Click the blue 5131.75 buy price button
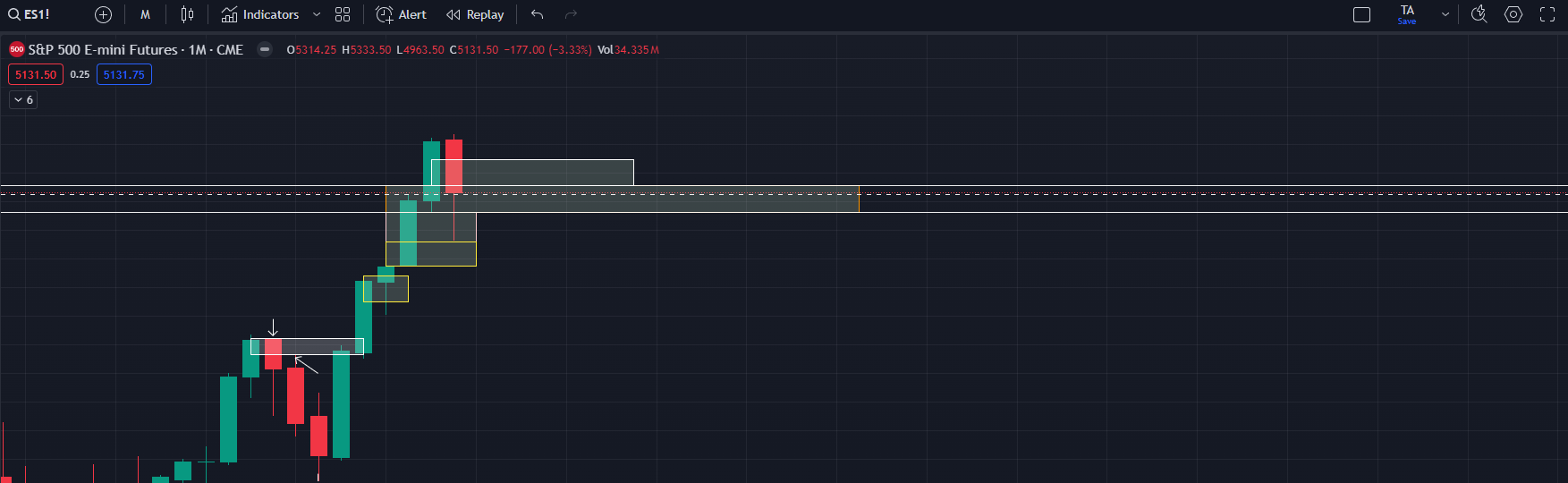Screen dimensions: 1568x483 click(x=124, y=74)
